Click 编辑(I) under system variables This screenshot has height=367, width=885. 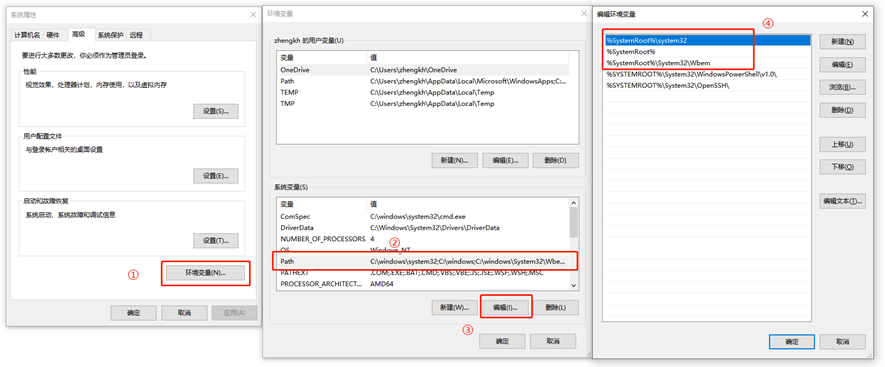tap(505, 308)
